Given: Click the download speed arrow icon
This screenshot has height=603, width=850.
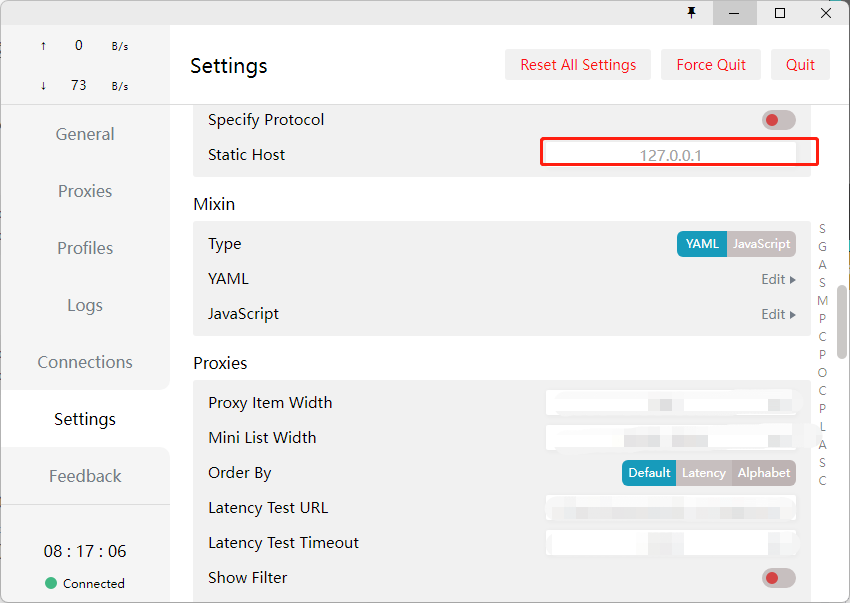Looking at the screenshot, I should coord(43,86).
